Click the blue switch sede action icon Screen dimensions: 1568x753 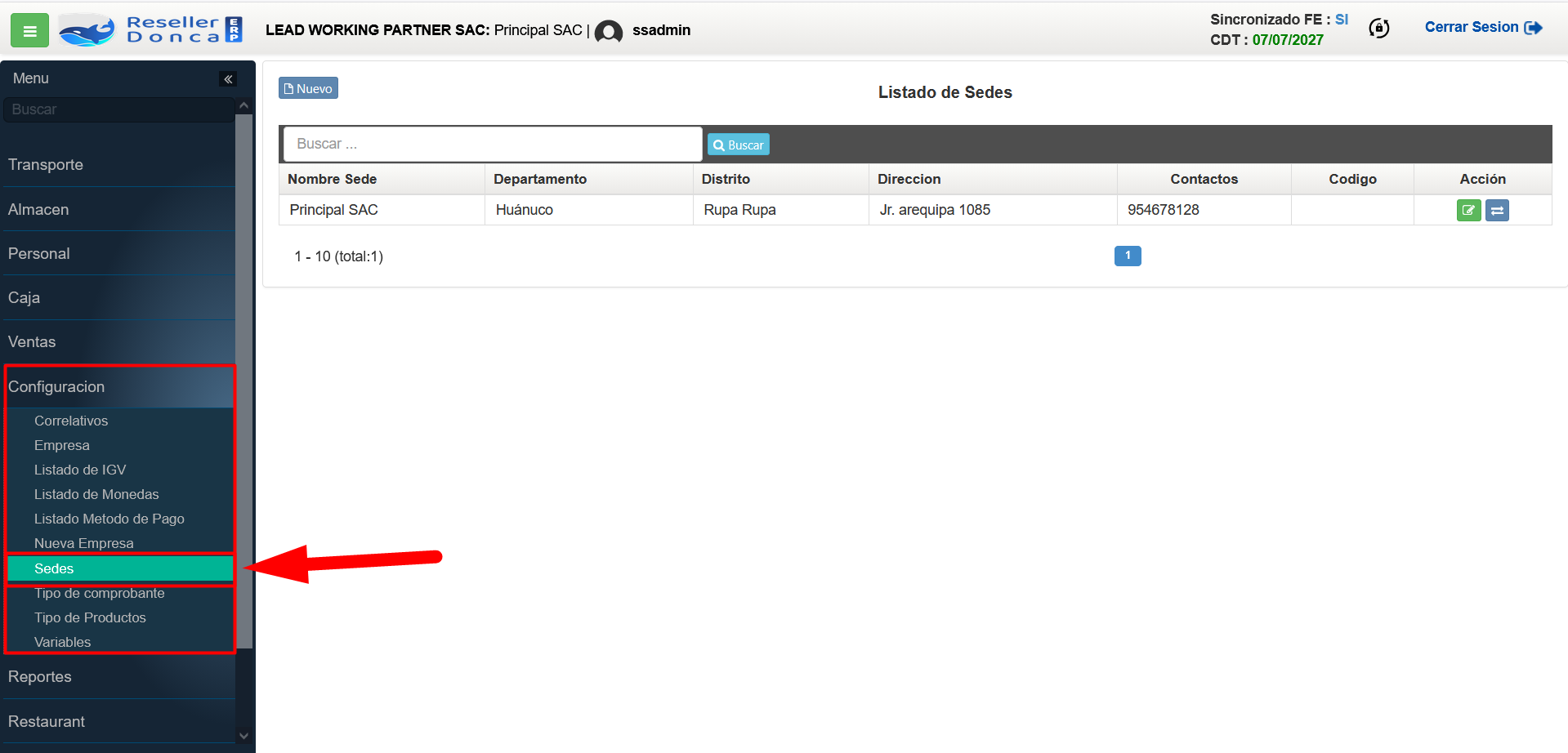coord(1497,211)
